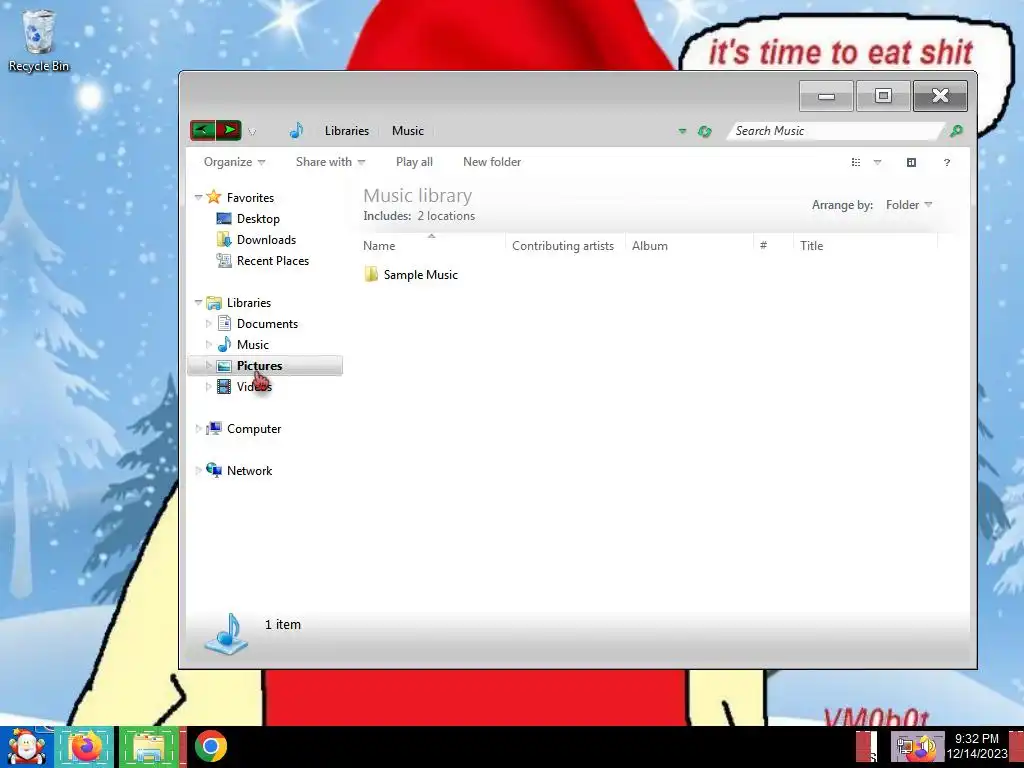Click the Help question mark icon
This screenshot has height=768, width=1024.
click(947, 163)
